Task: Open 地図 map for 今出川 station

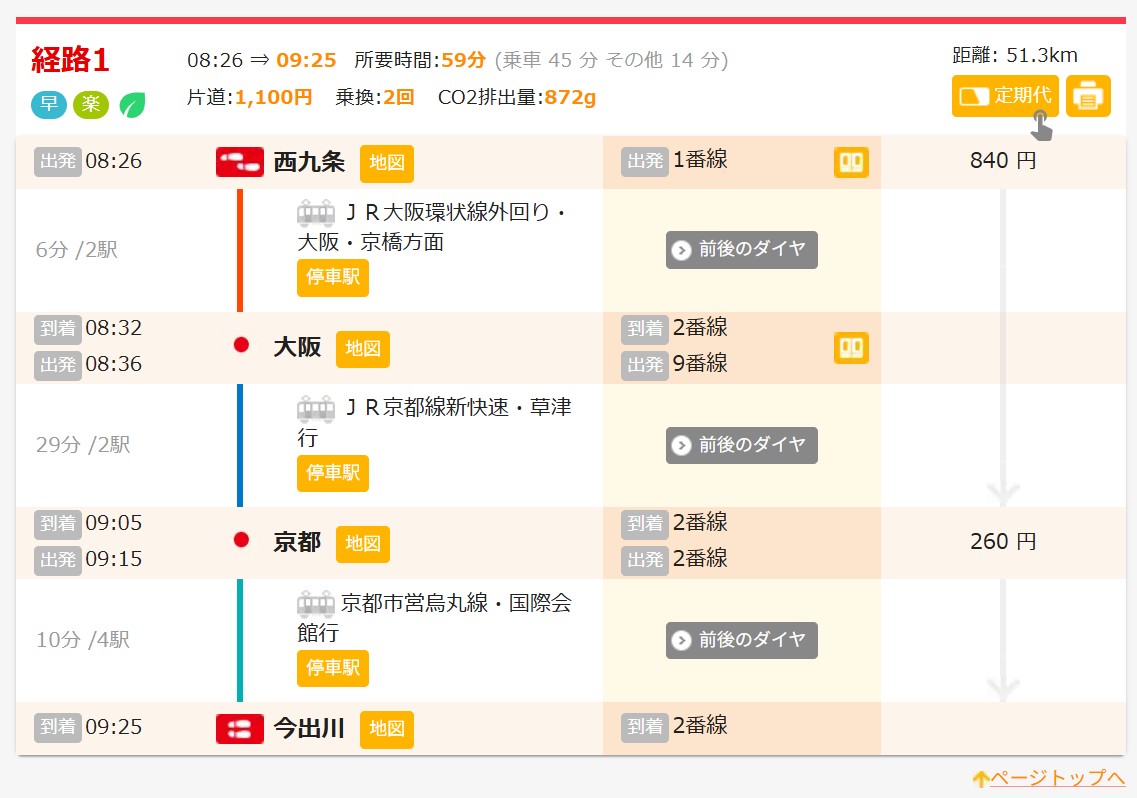Action: pyautogui.click(x=386, y=729)
